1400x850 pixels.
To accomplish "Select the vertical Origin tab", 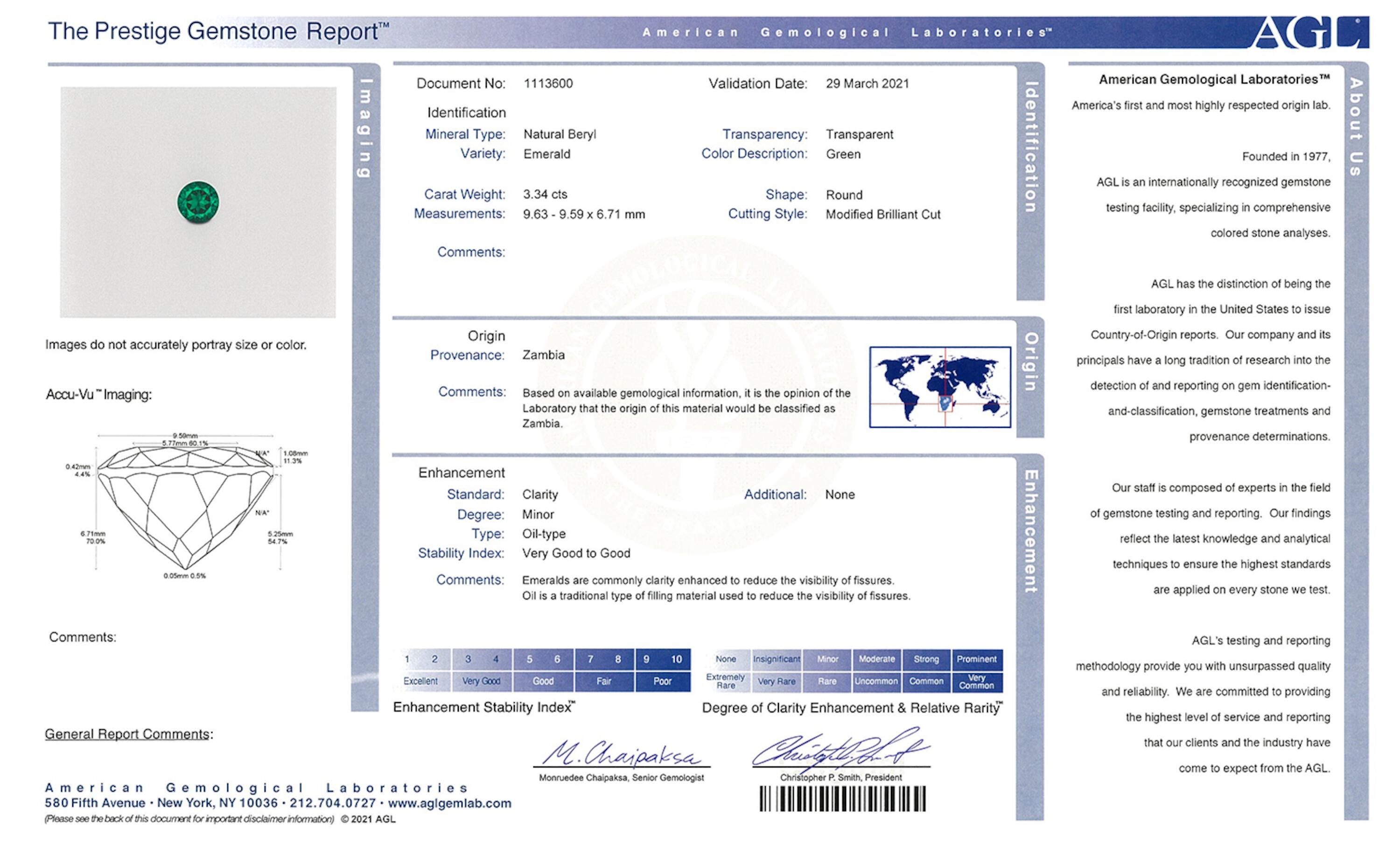I will [x=1031, y=362].
